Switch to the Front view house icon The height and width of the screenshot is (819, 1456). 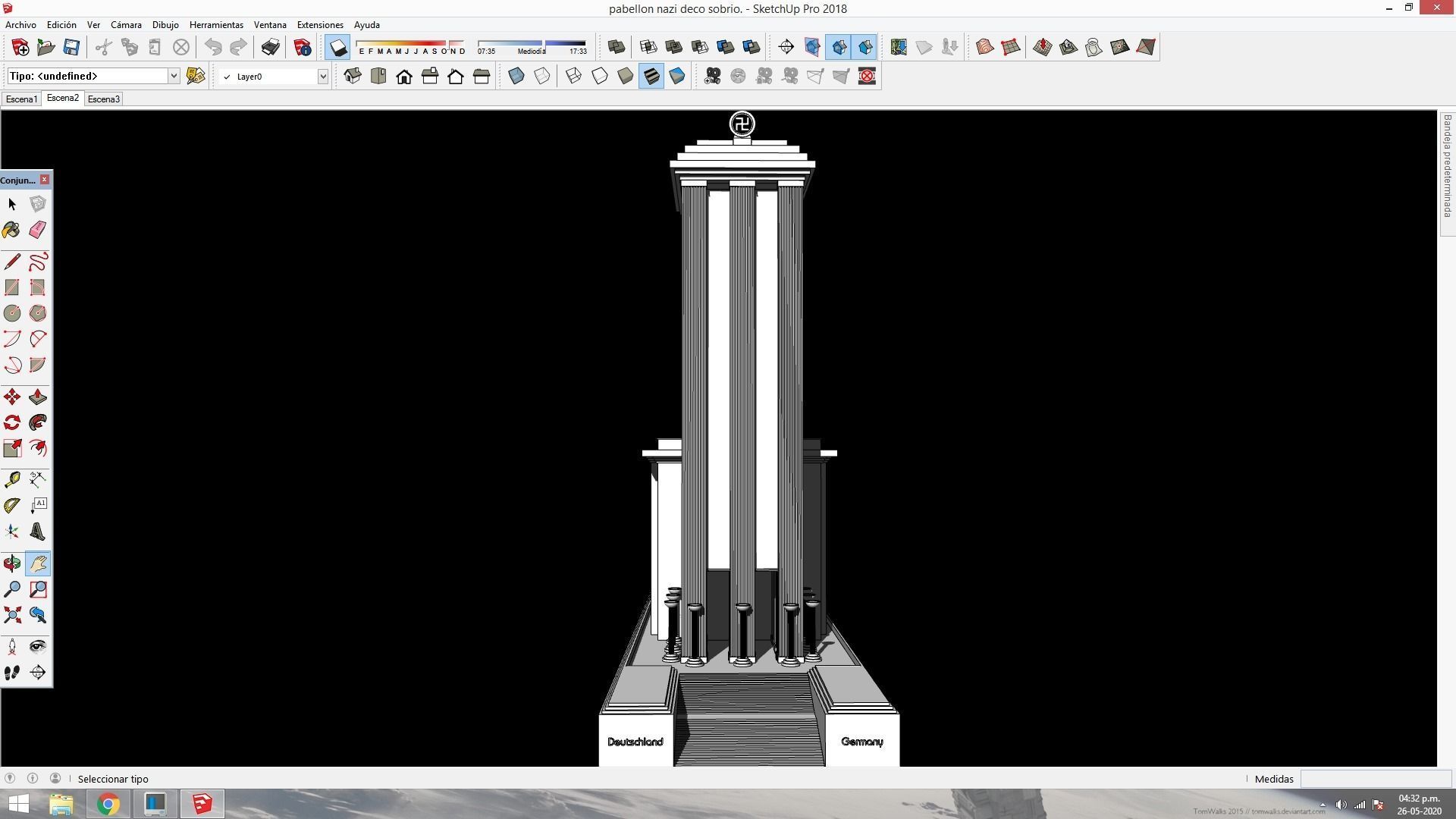coord(404,77)
